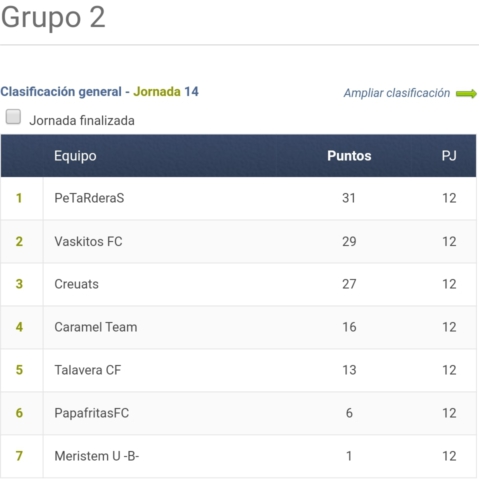This screenshot has width=479, height=480.
Task: Click the Clasificación general heading
Action: click(x=61, y=92)
